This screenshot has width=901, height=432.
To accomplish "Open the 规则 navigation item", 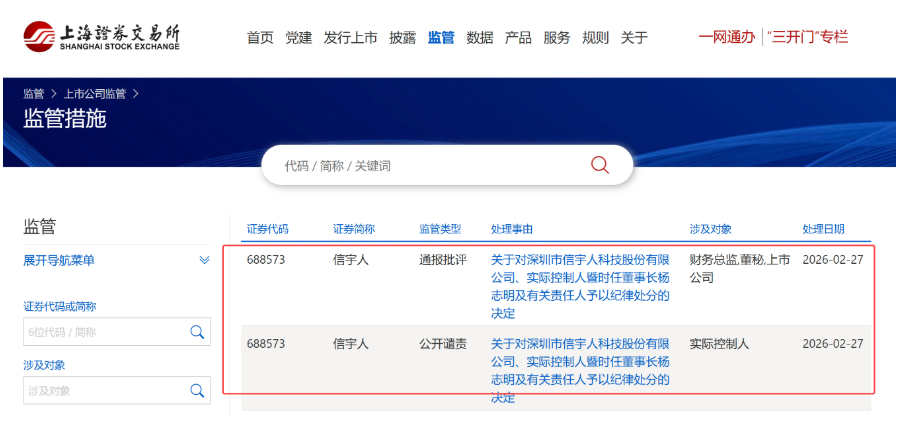I will (x=595, y=38).
